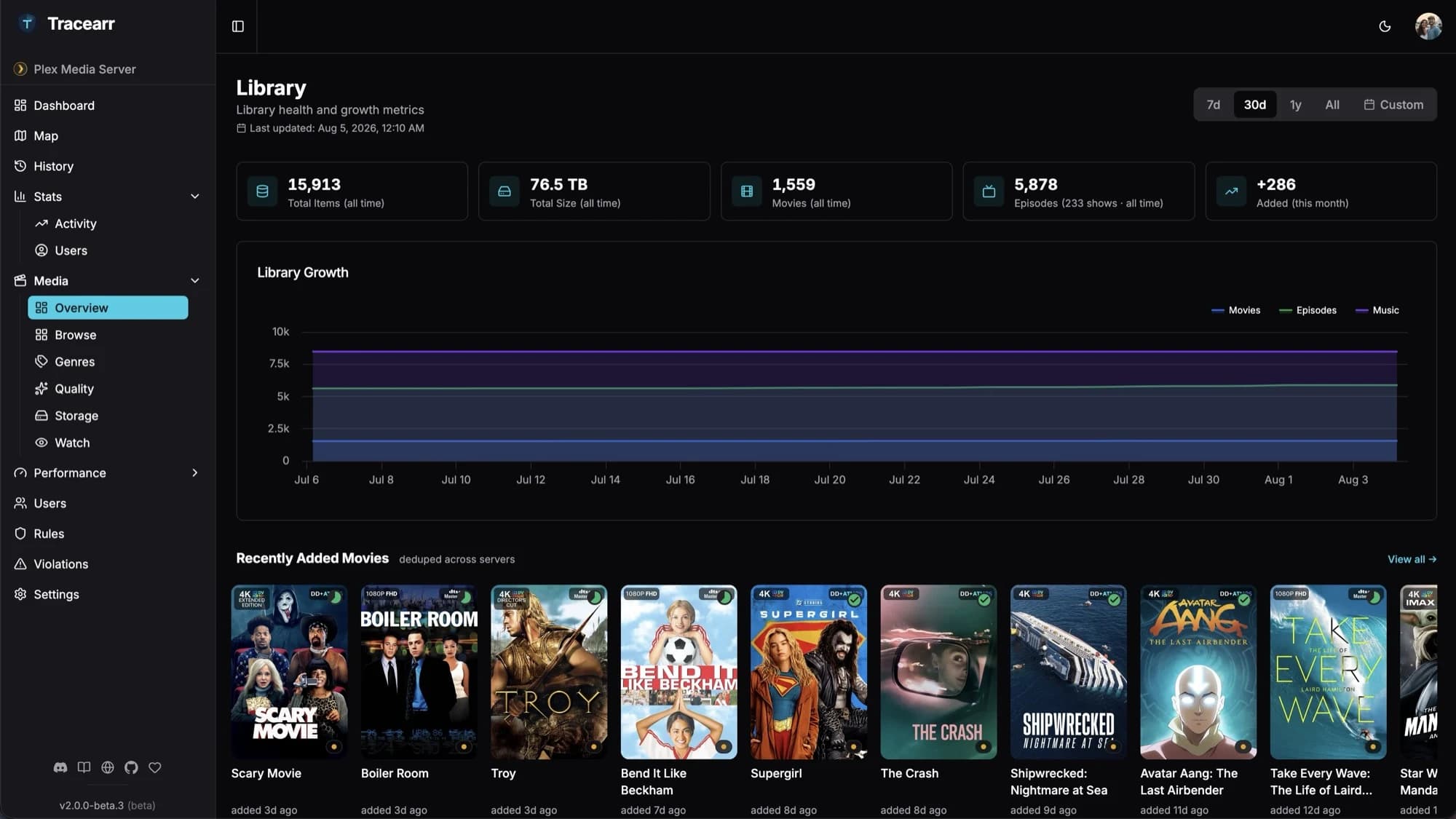1456x819 pixels.
Task: Open the Troy poster
Action: tap(549, 672)
